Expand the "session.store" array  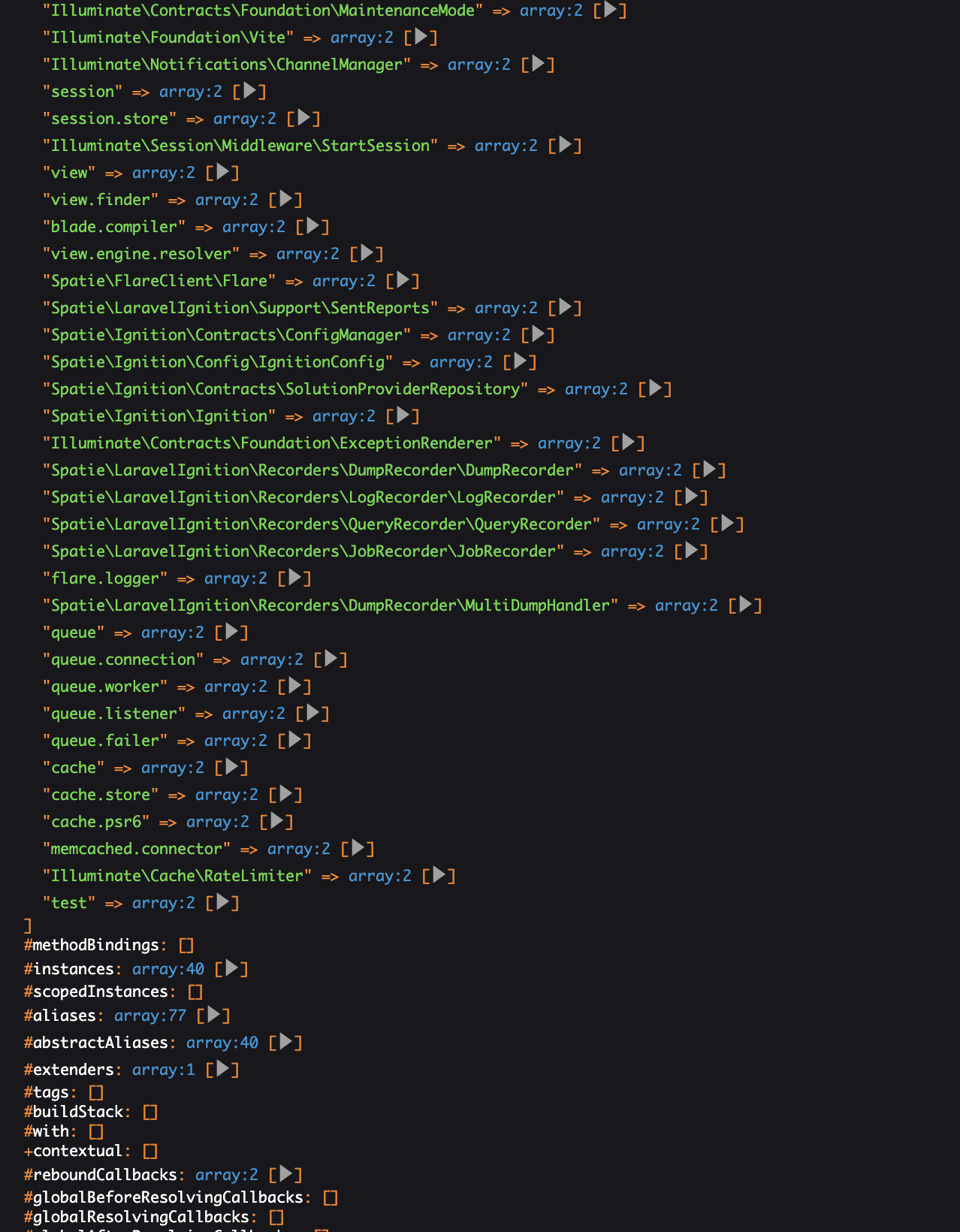(x=304, y=119)
